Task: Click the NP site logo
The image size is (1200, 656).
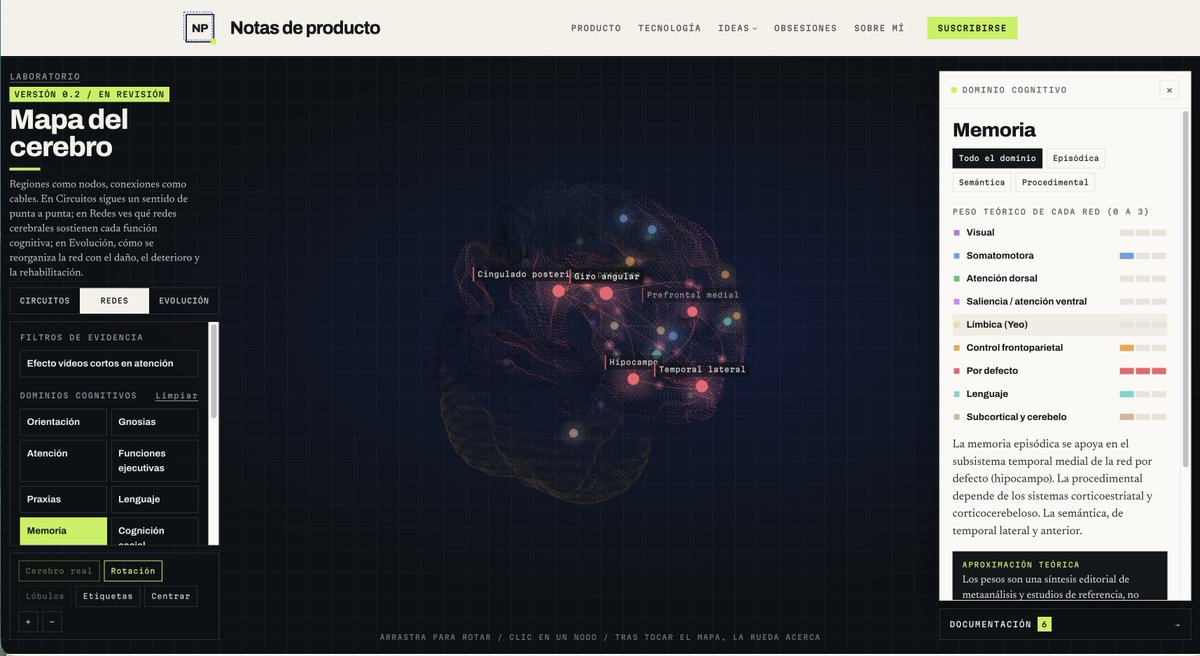Action: tap(200, 28)
